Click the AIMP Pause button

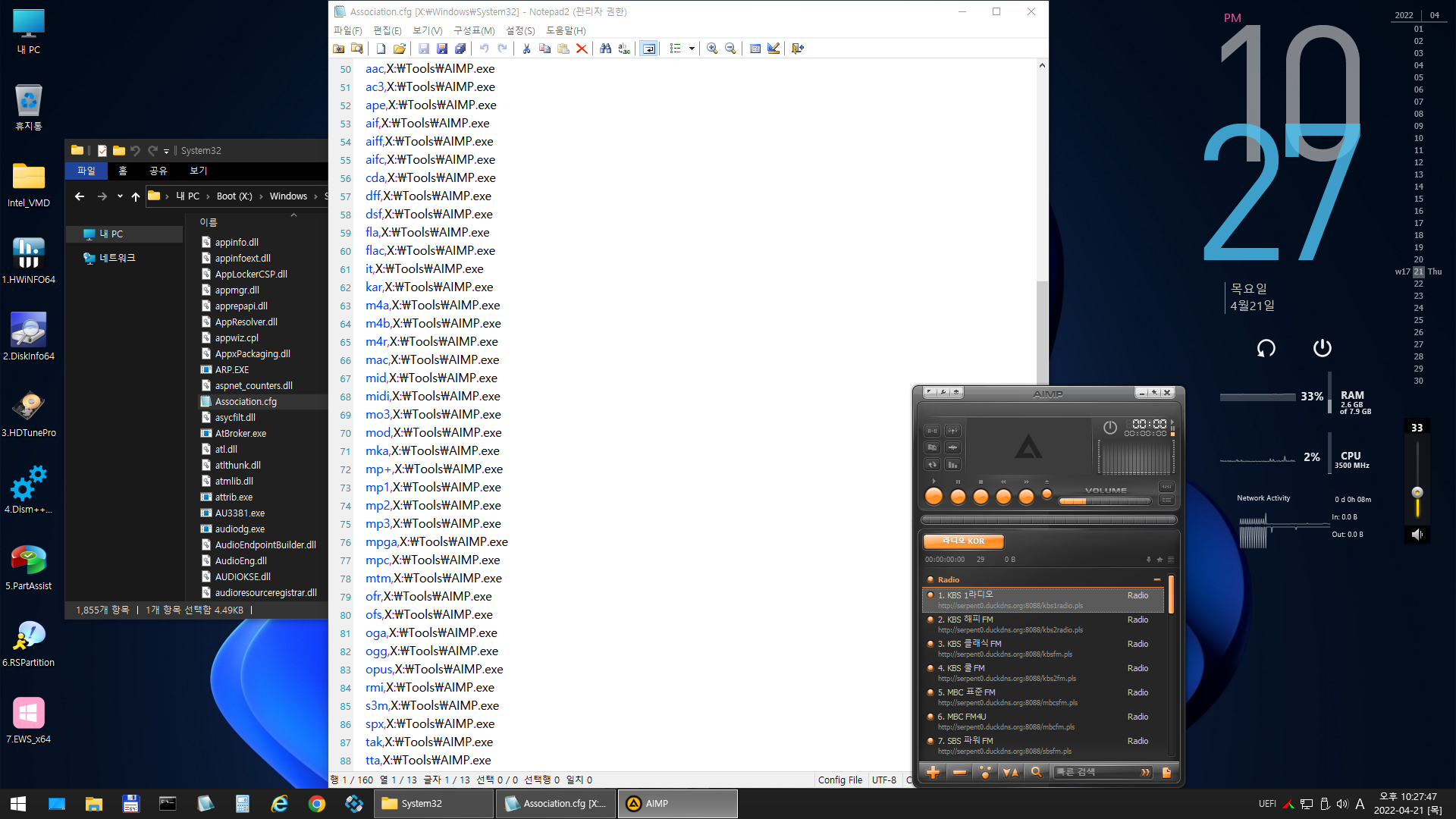pyautogui.click(x=958, y=497)
